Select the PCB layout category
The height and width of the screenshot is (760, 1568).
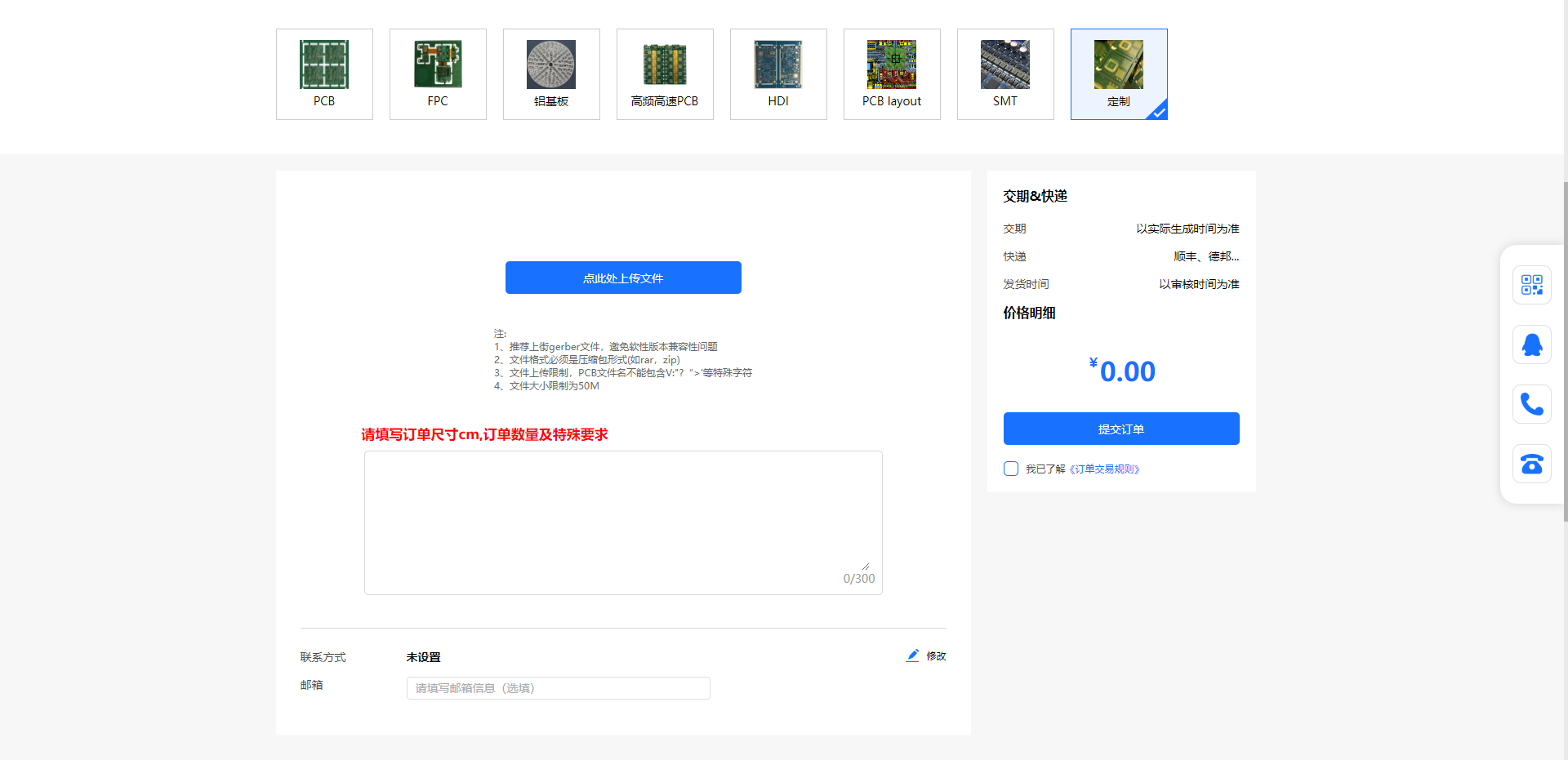pyautogui.click(x=892, y=74)
